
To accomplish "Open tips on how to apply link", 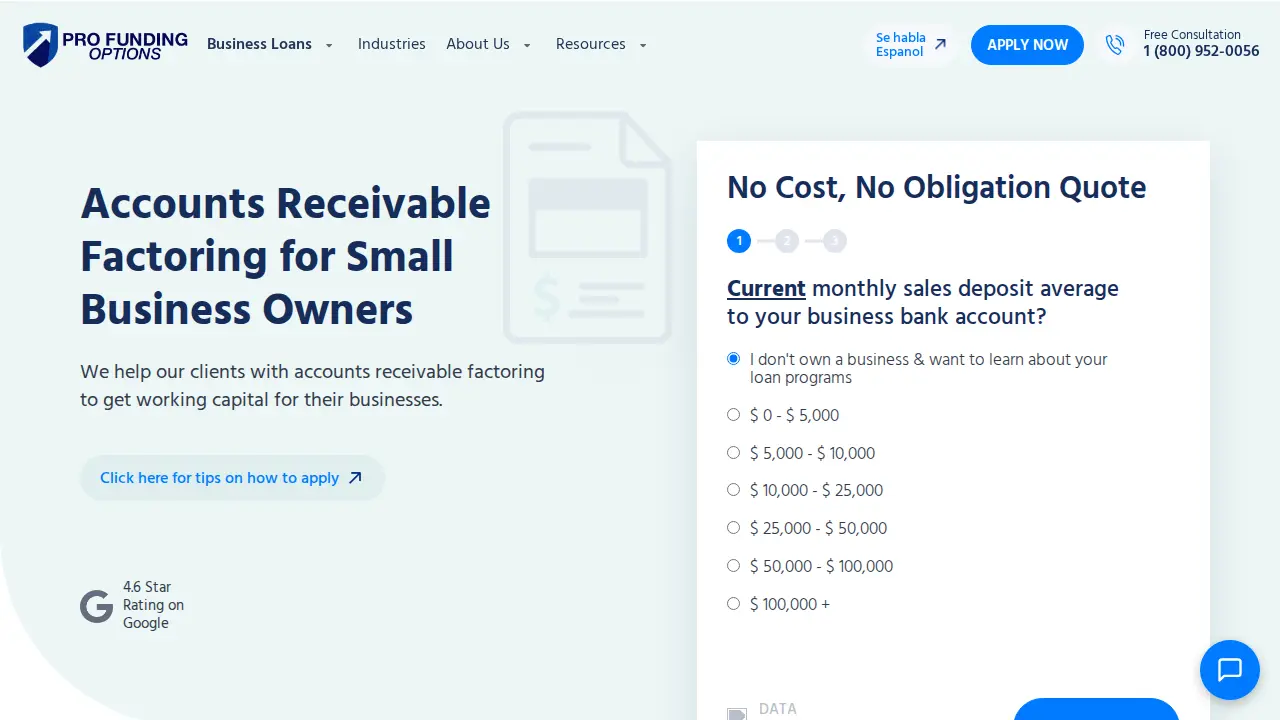I will [232, 478].
